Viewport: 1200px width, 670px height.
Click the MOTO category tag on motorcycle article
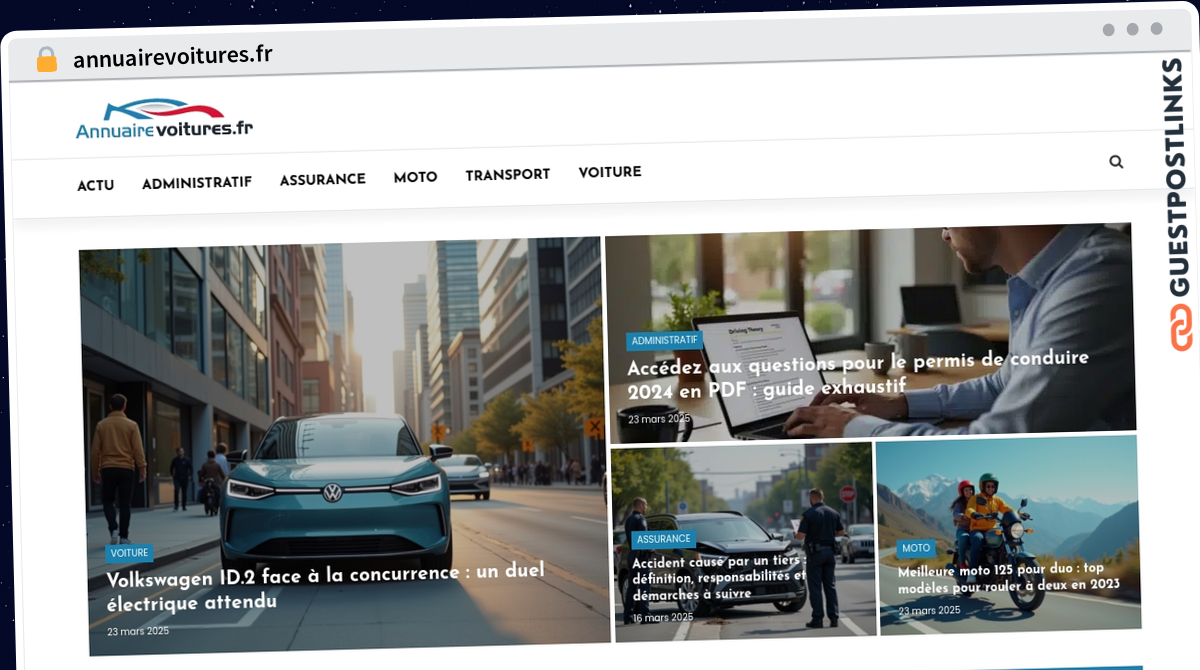(916, 548)
